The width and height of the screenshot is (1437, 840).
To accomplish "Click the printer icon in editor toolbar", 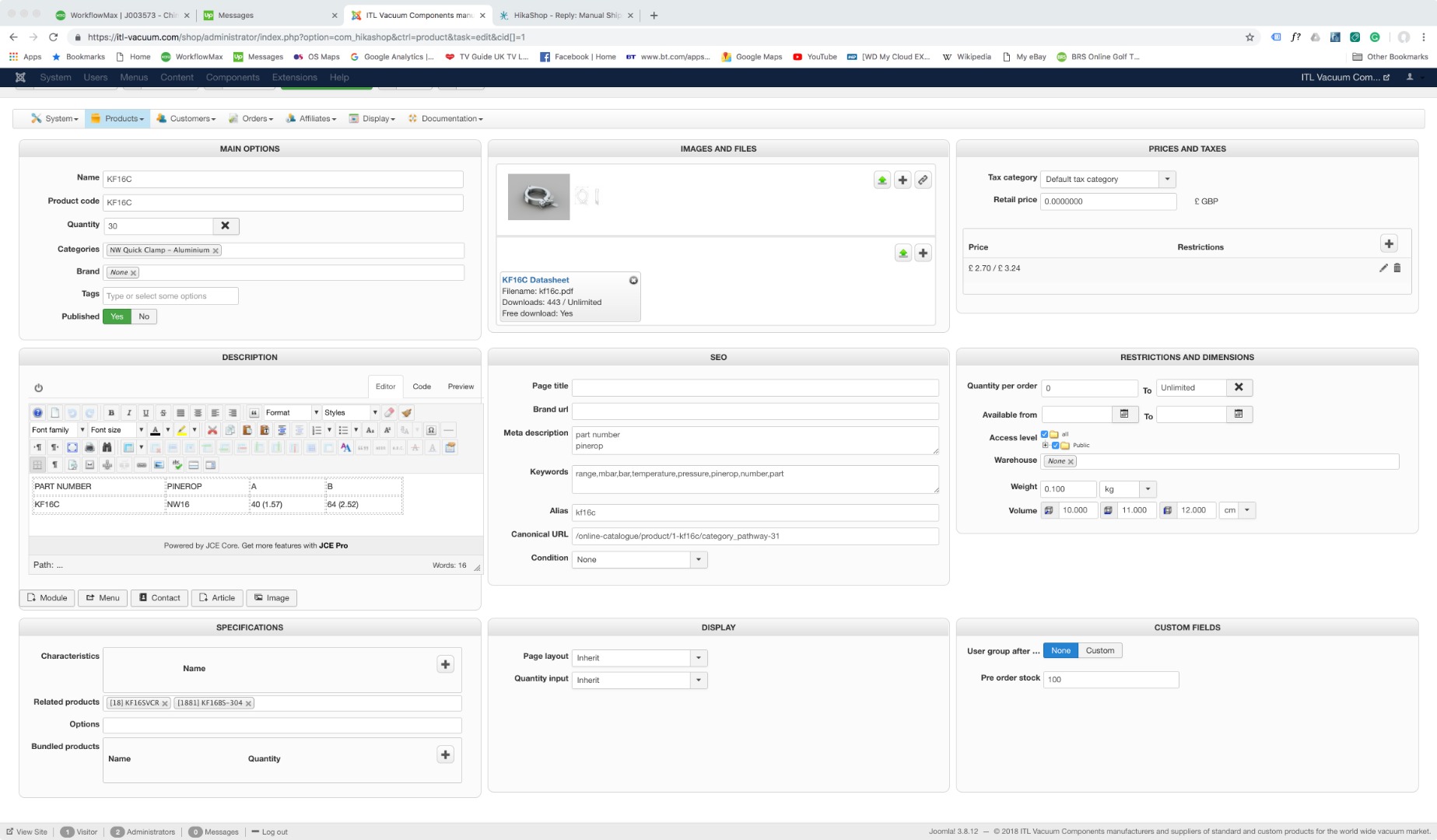I will [89, 447].
